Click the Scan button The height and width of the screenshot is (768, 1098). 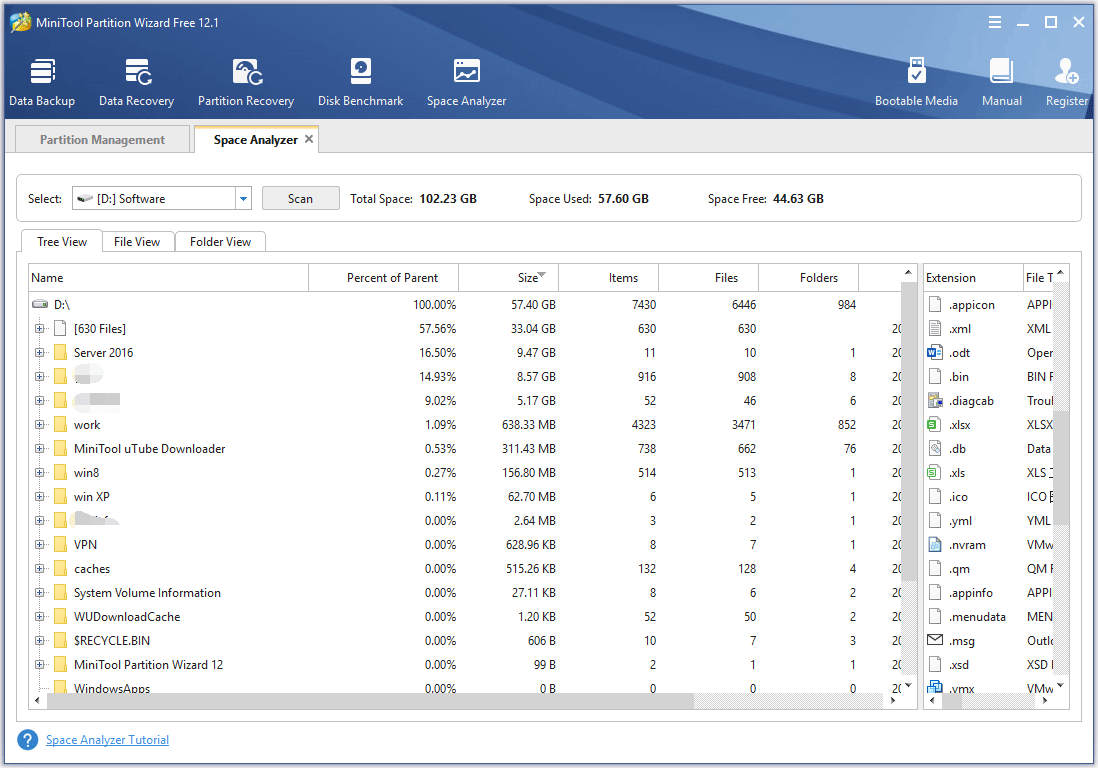[300, 198]
